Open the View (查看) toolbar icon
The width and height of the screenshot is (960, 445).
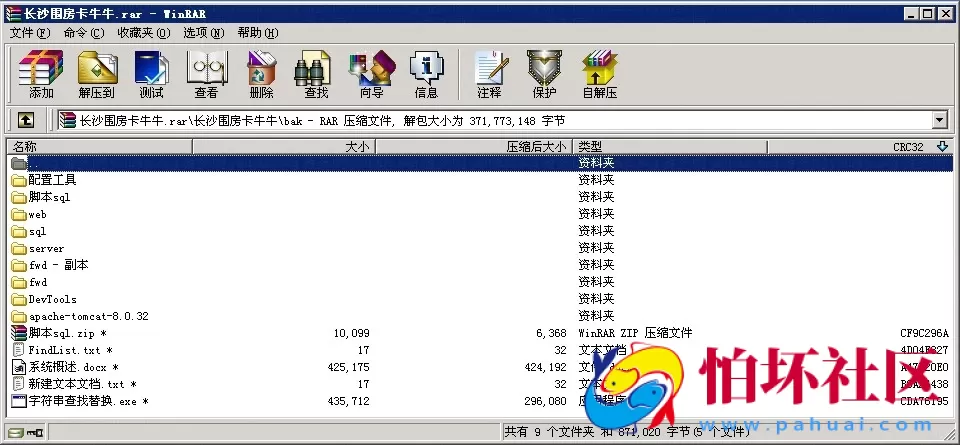tap(206, 75)
